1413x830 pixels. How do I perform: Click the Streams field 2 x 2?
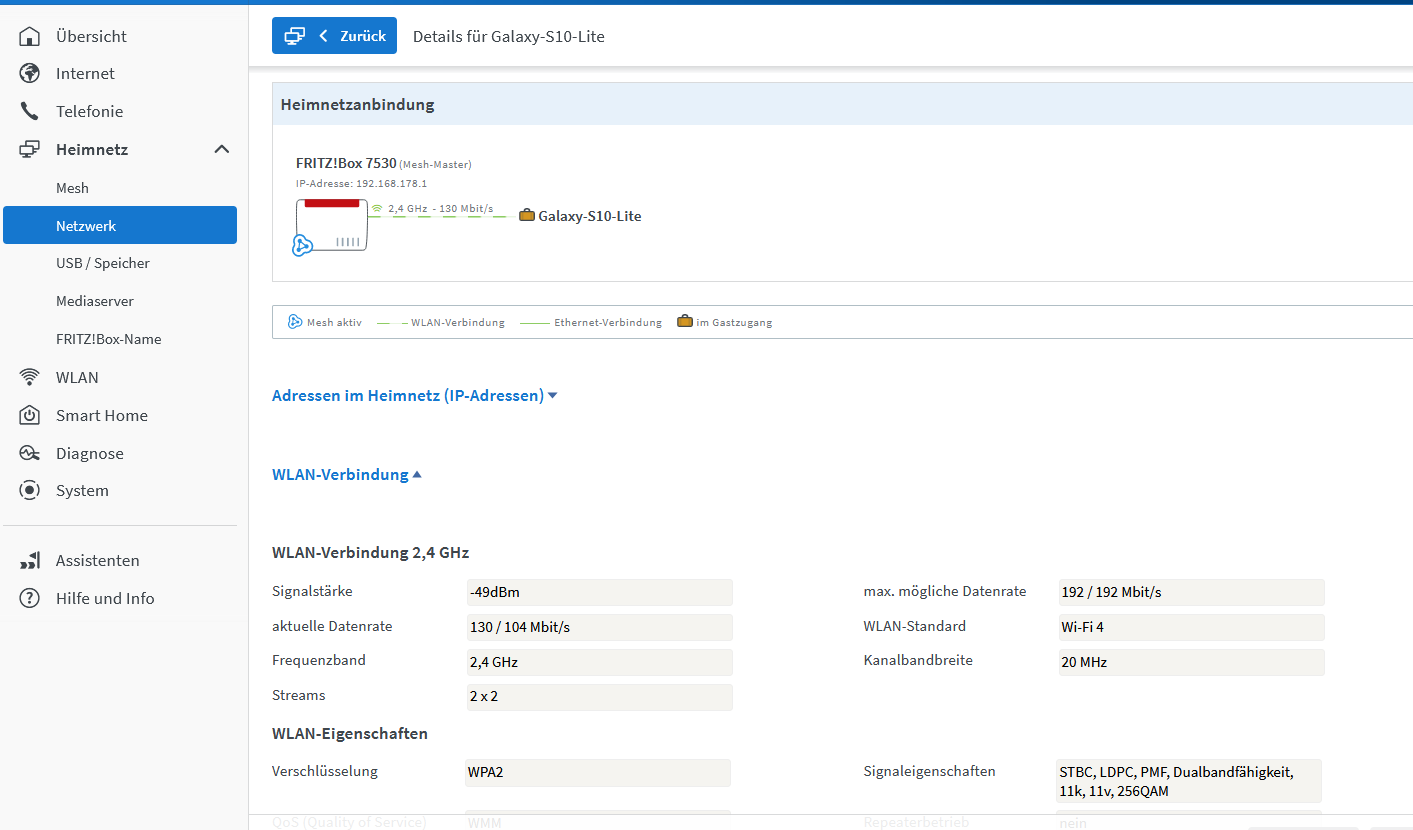599,696
